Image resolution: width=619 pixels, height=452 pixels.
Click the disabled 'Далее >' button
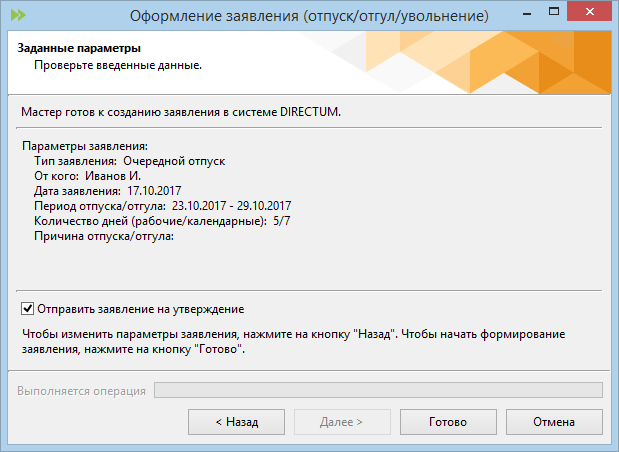[342, 422]
